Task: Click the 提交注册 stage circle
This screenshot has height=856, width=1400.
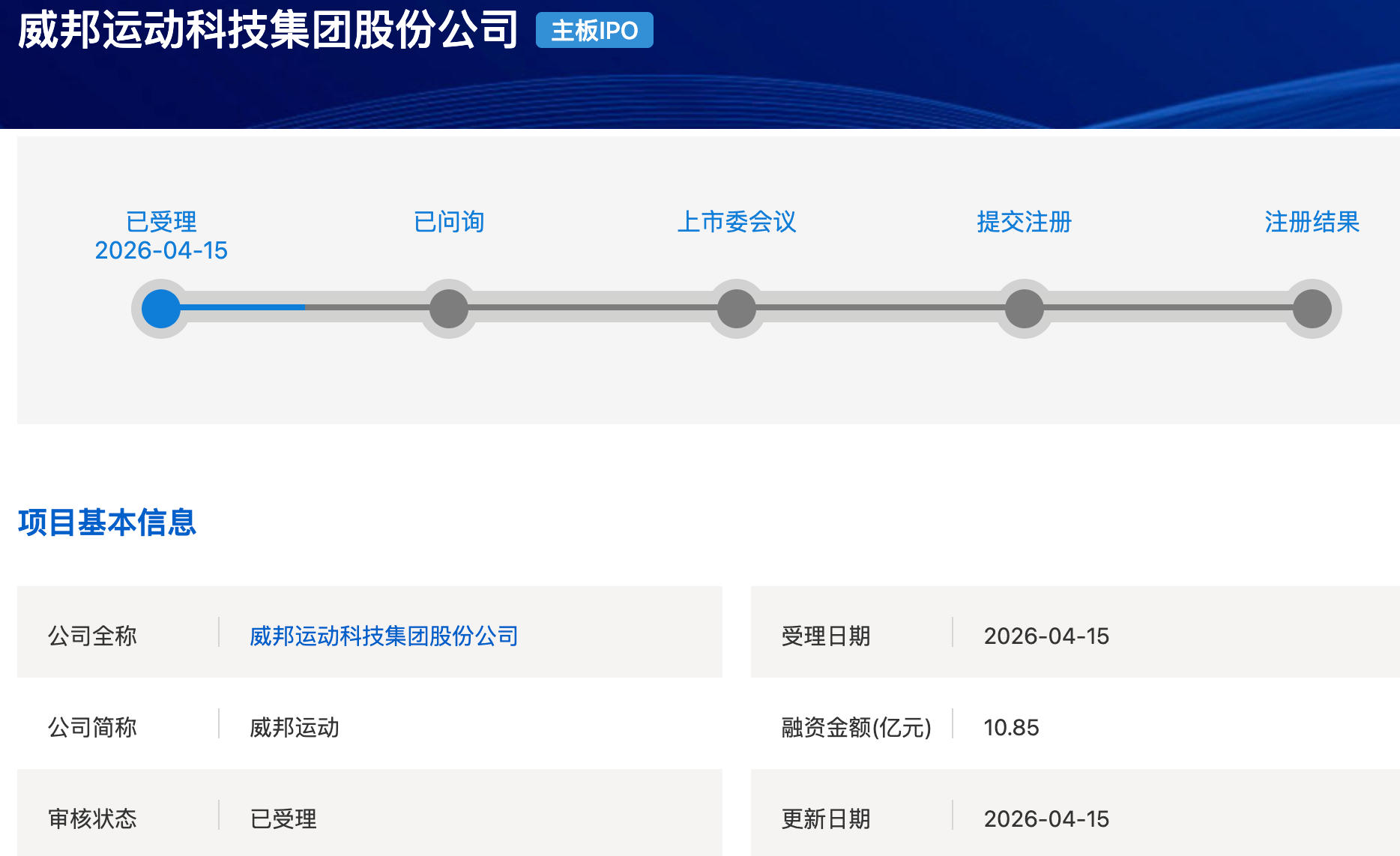Action: click(x=1025, y=309)
